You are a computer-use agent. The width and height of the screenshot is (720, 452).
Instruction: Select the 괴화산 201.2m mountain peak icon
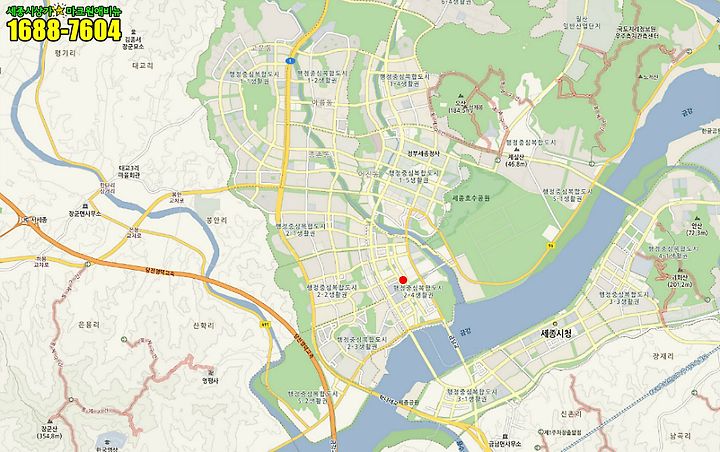680,270
